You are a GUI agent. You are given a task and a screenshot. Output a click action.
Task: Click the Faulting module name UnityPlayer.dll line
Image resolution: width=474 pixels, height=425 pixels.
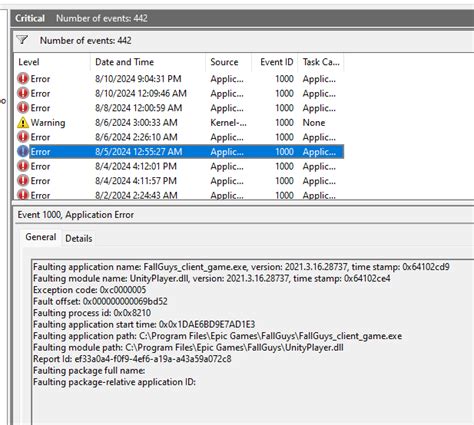(x=212, y=278)
